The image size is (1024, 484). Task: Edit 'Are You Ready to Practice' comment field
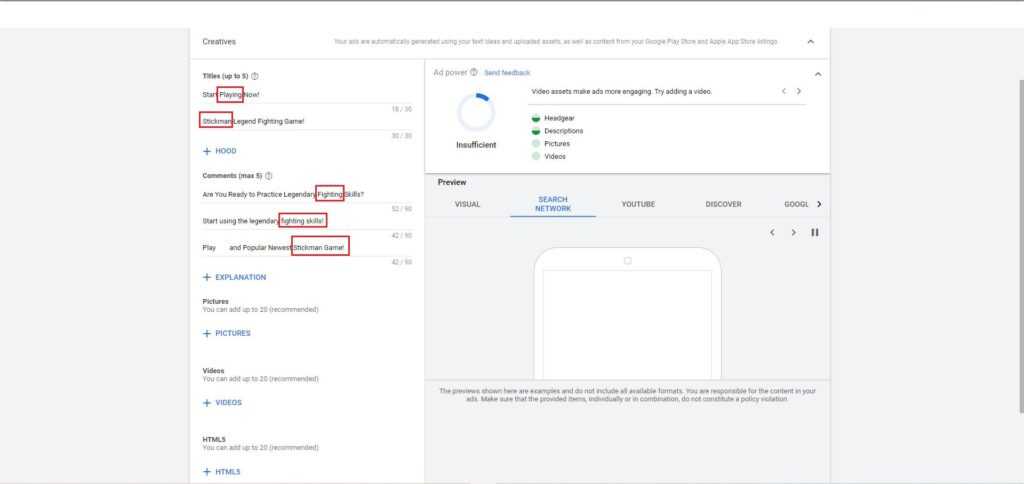pyautogui.click(x=307, y=195)
